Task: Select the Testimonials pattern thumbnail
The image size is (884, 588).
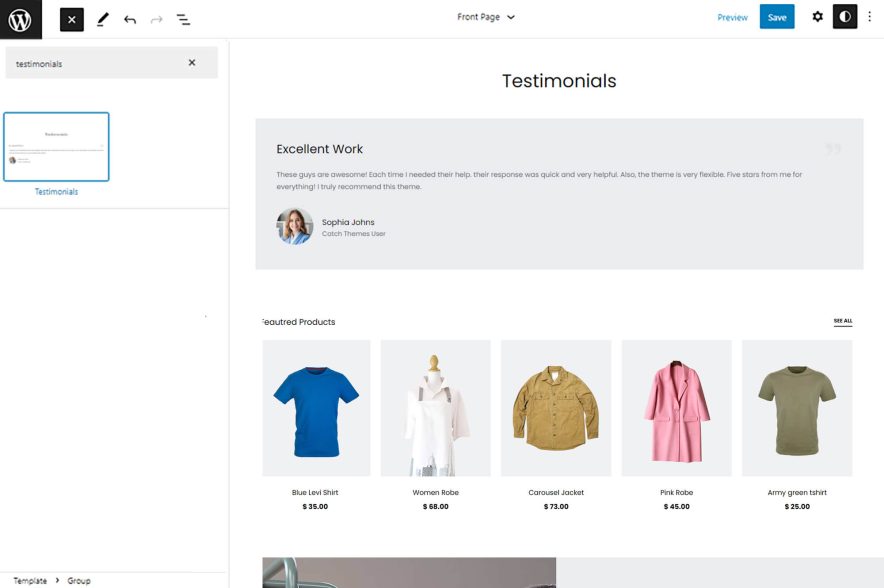Action: (x=57, y=145)
